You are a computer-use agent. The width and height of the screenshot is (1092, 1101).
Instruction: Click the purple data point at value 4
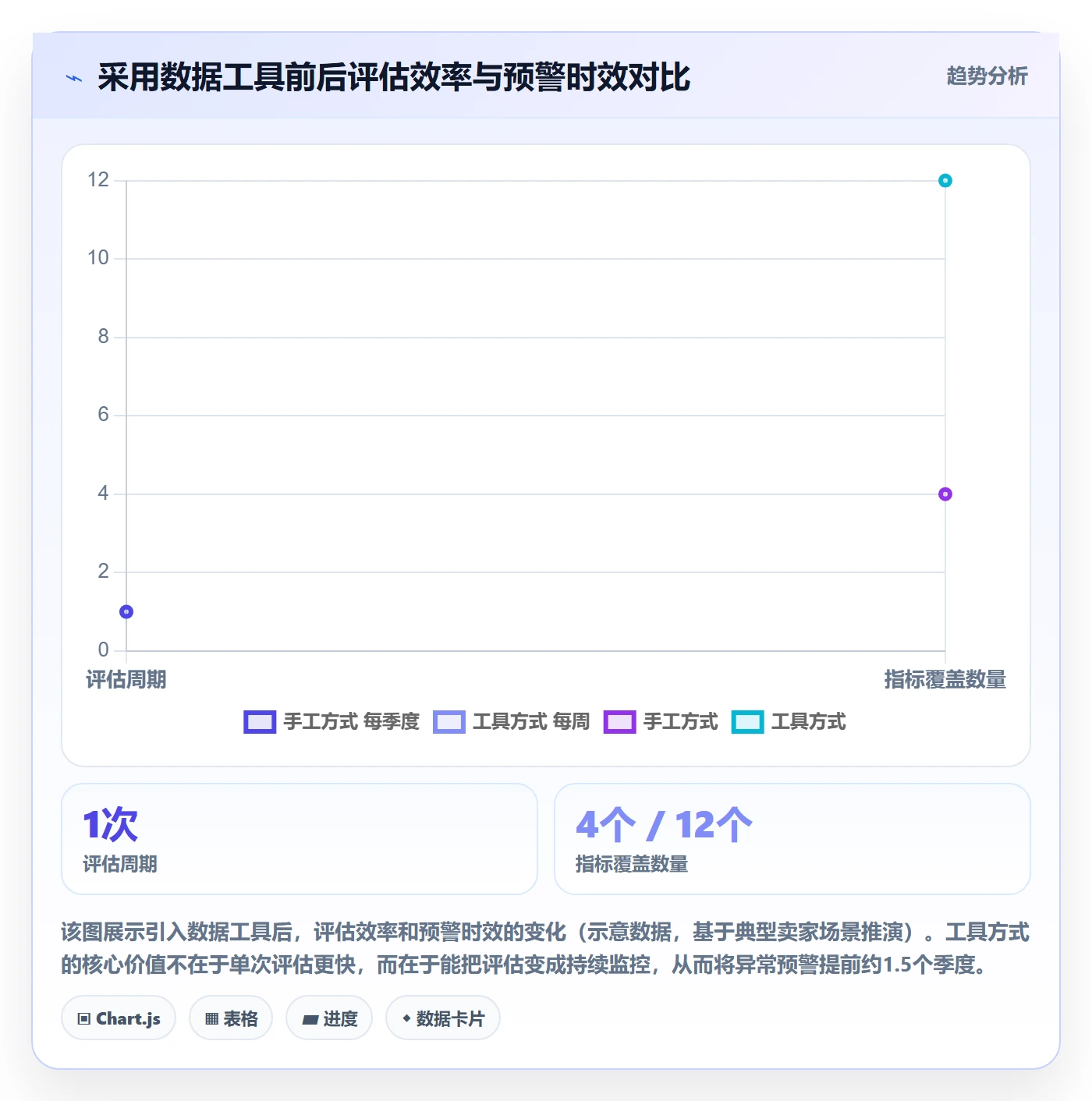945,494
